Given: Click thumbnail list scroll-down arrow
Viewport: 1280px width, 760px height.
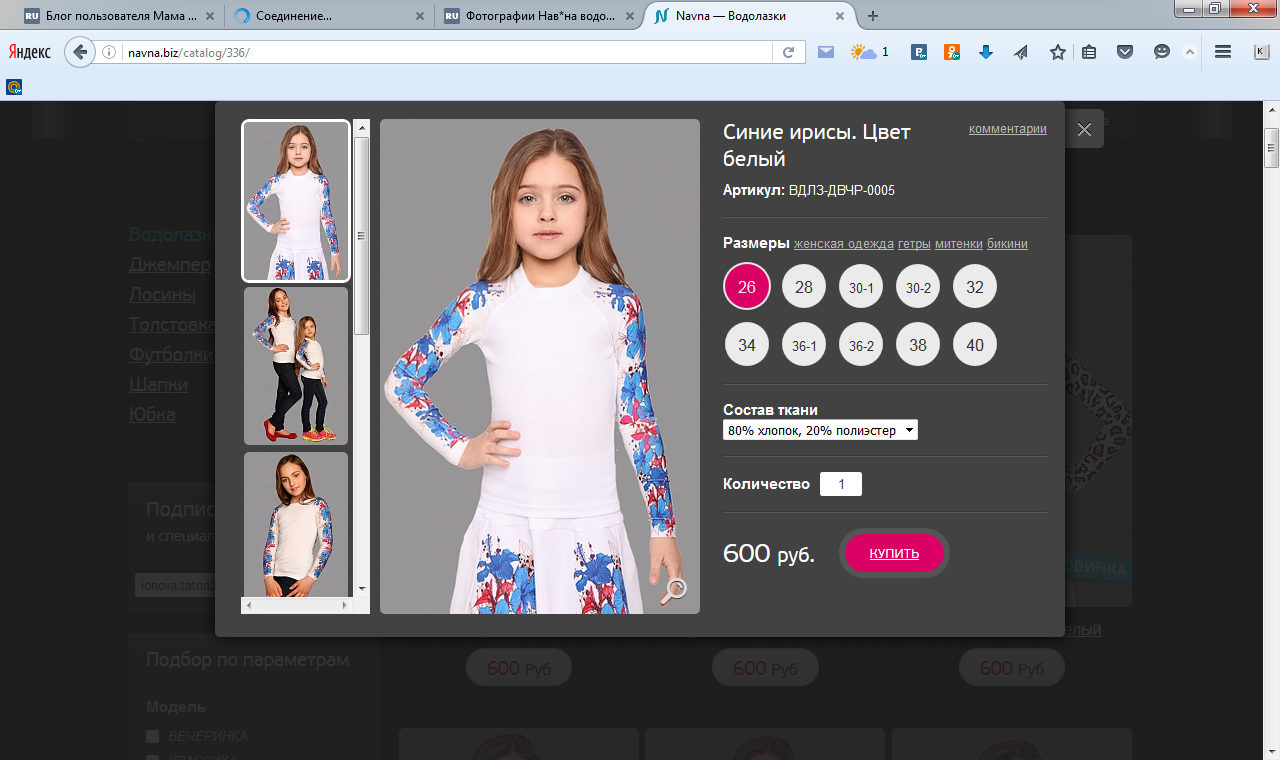Looking at the screenshot, I should tap(362, 589).
